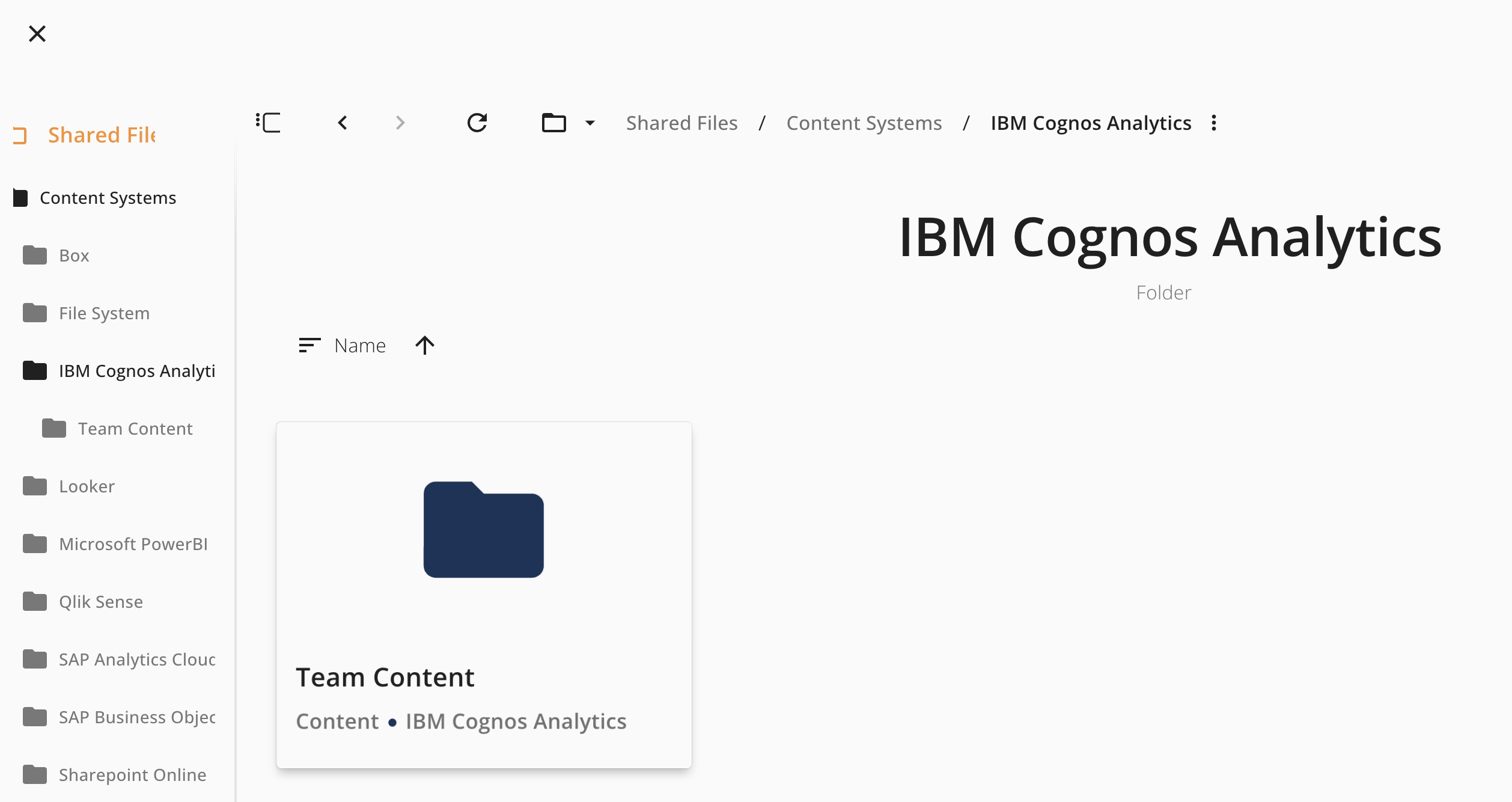Screen dimensions: 1512x802
Task: Reverse sort order with the up arrow
Action: 425,345
